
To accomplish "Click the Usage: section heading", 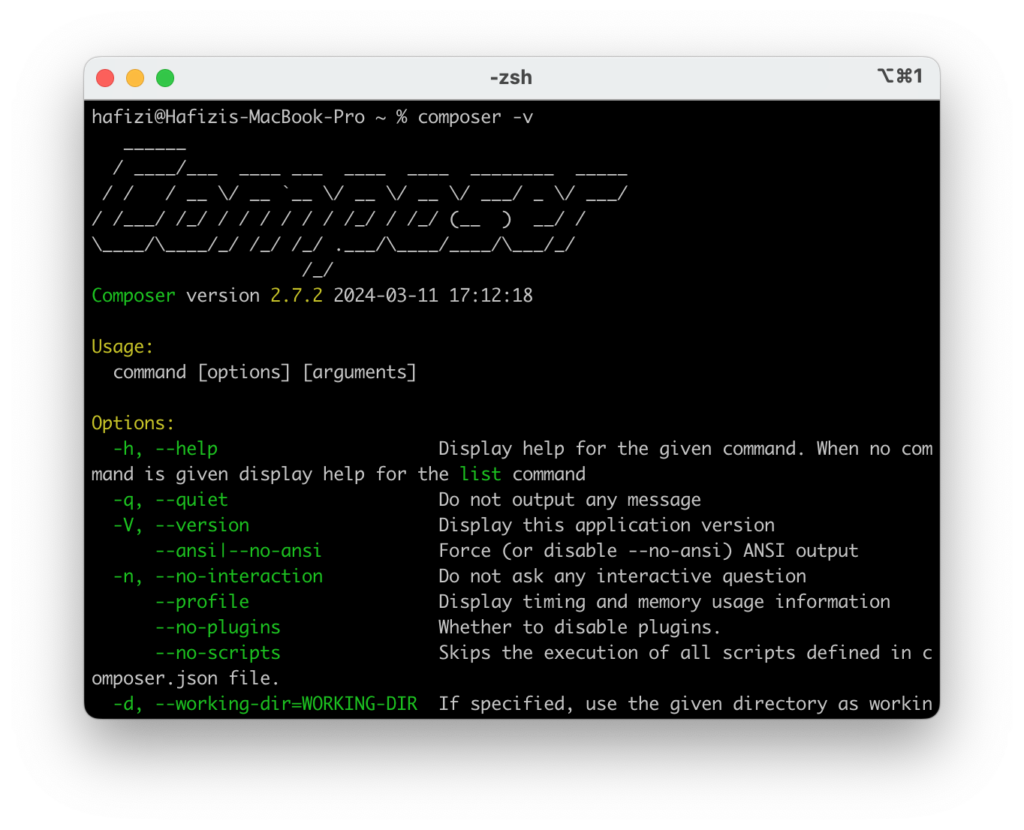I will coord(120,346).
